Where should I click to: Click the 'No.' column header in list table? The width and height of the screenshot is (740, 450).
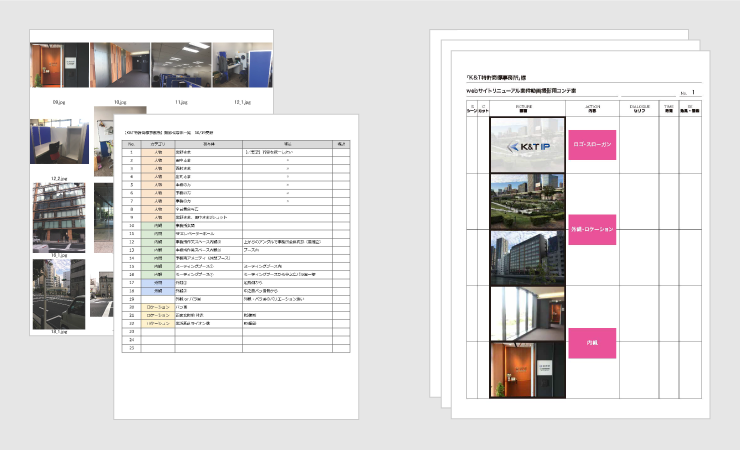131,144
